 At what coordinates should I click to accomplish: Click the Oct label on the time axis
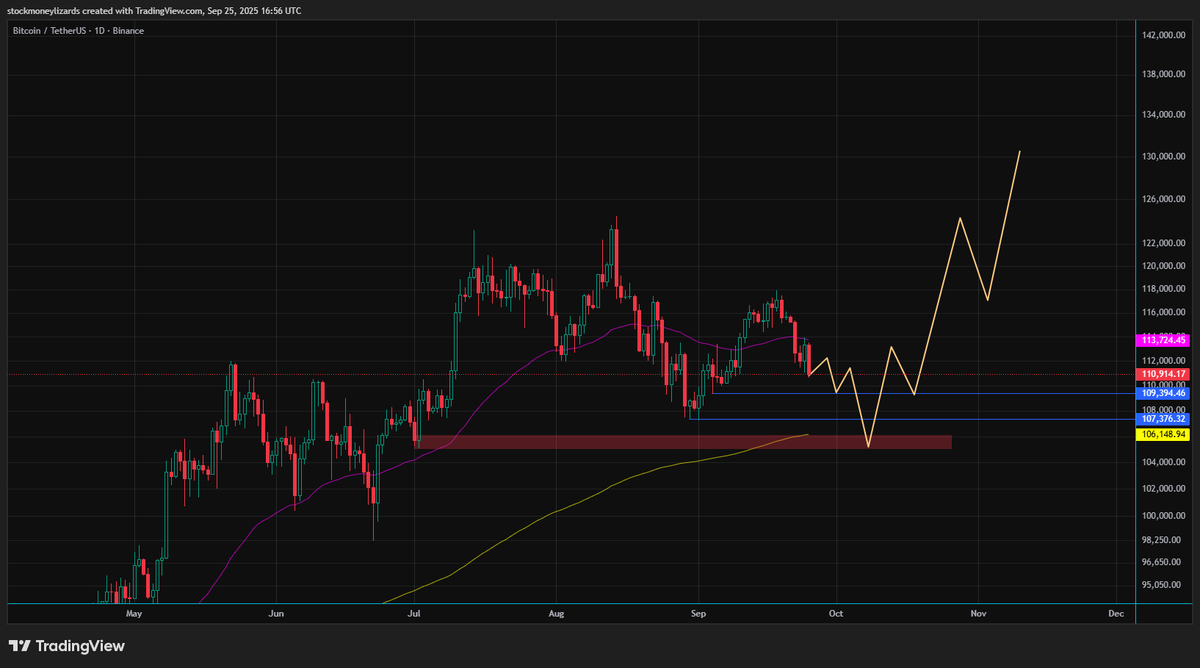click(x=836, y=613)
